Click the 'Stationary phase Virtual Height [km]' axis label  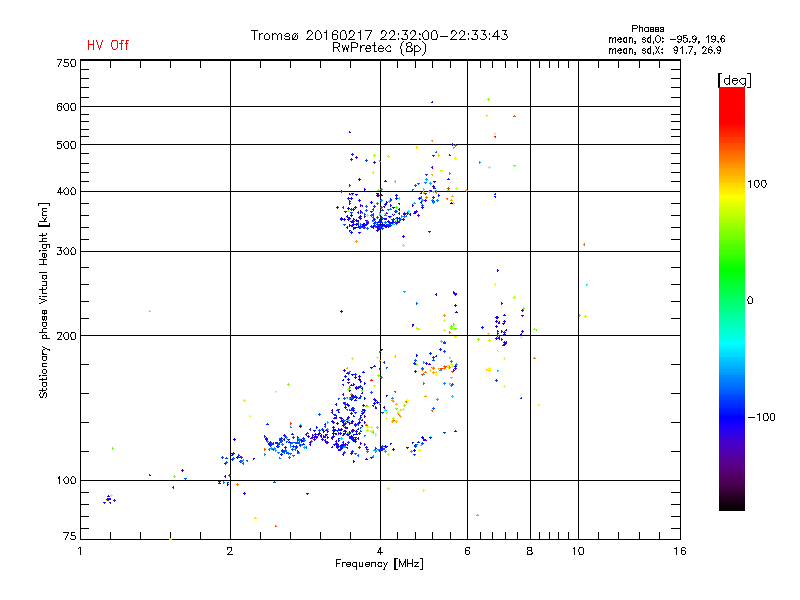point(44,300)
